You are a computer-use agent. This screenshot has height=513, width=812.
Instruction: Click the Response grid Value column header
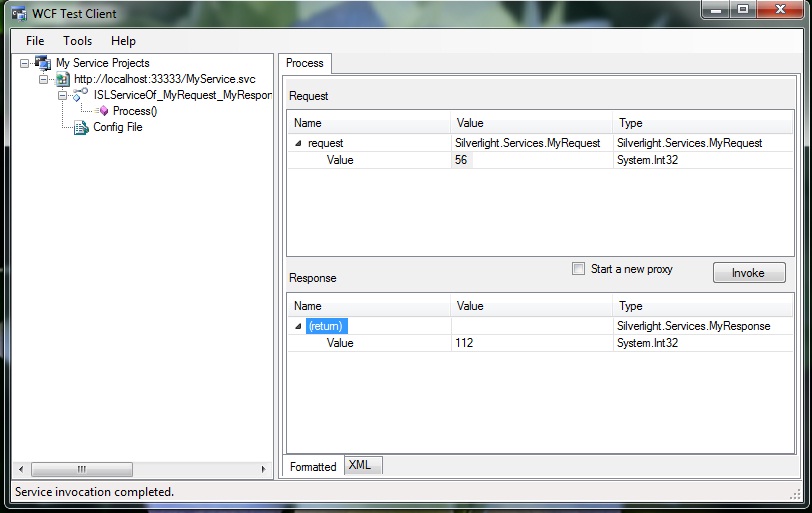[x=531, y=306]
